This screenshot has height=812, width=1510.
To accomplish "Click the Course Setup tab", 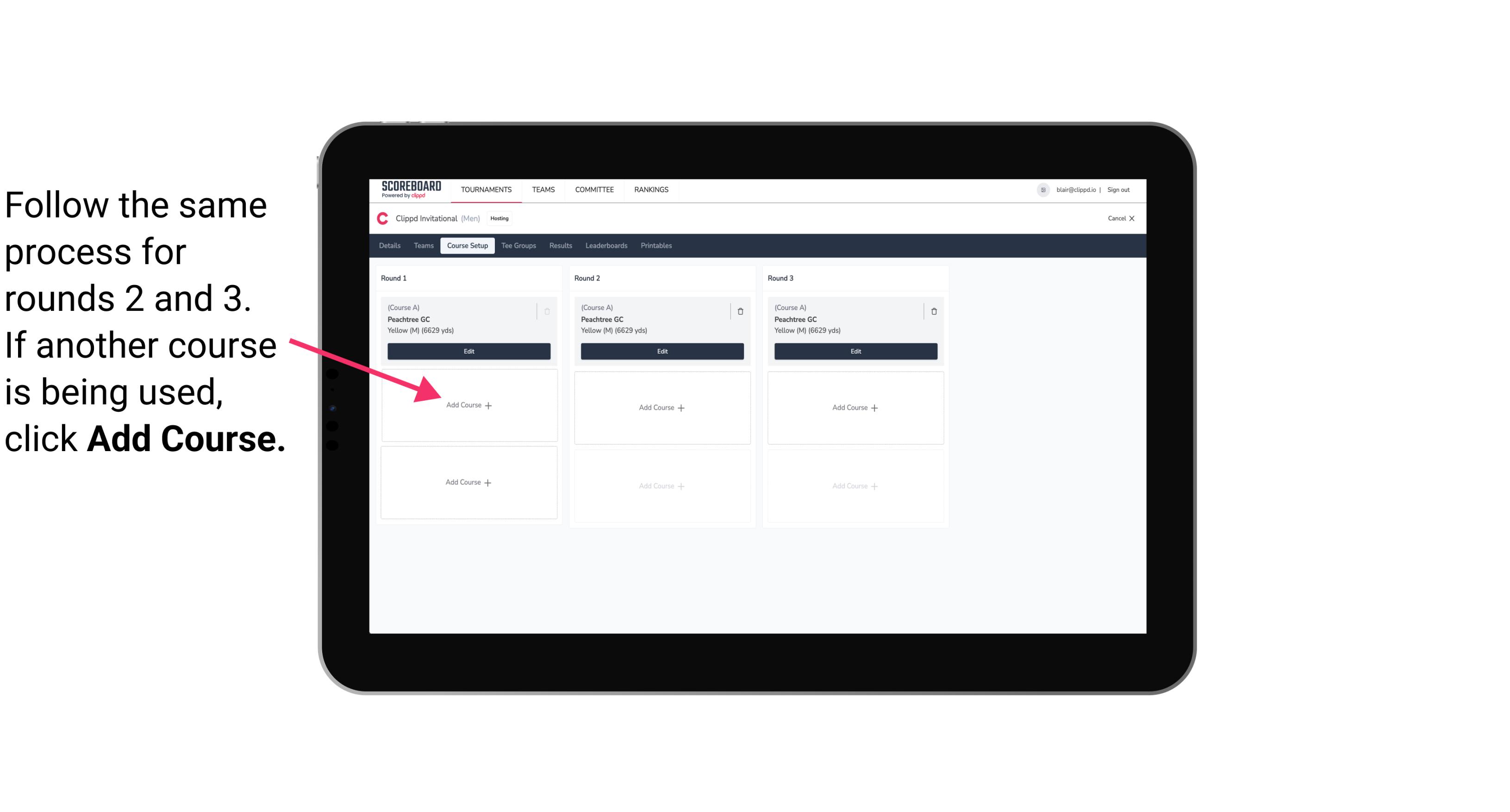I will 465,246.
